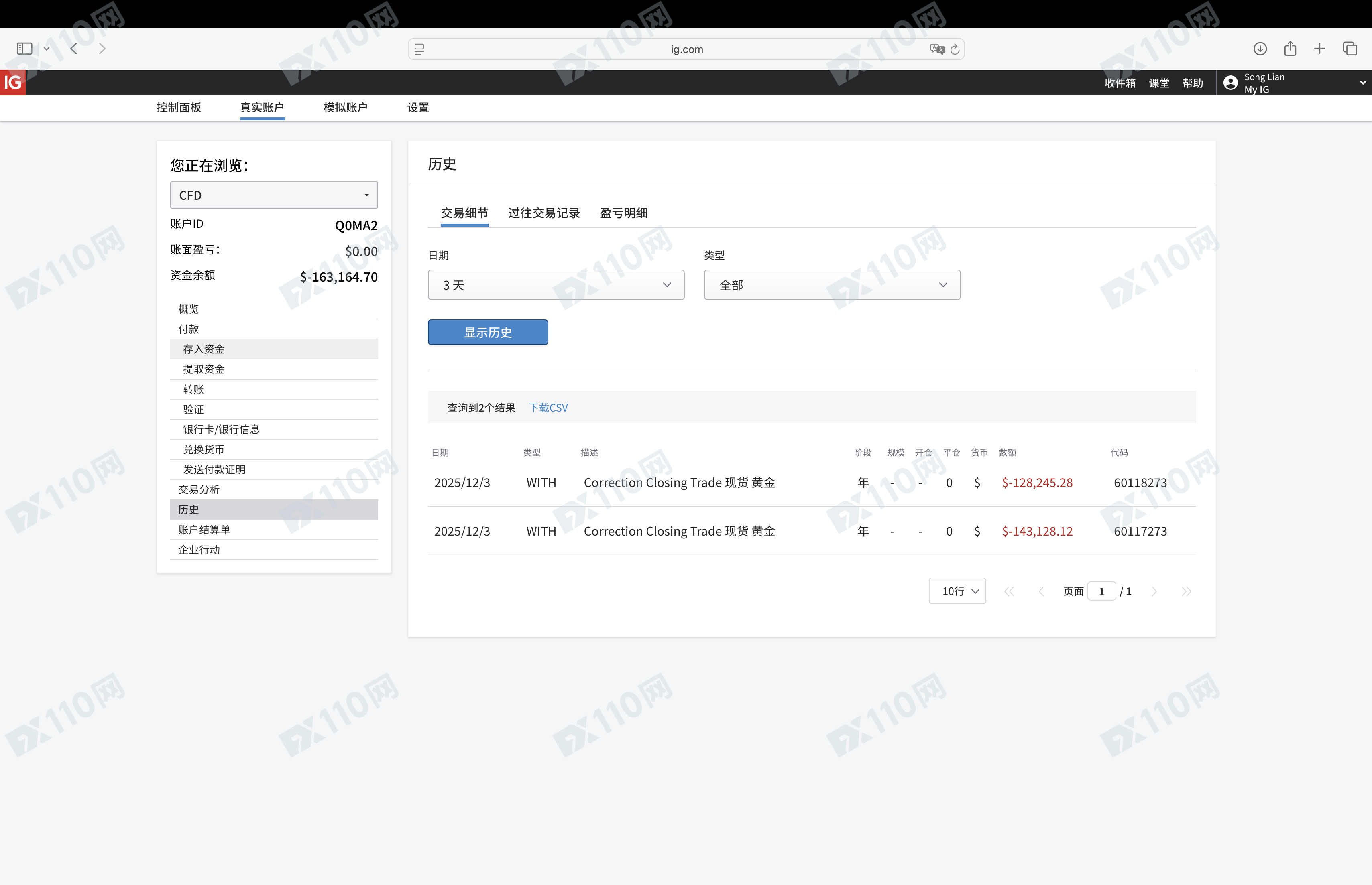Click the page number input field
Image resolution: width=1372 pixels, height=885 pixels.
pyautogui.click(x=1101, y=591)
